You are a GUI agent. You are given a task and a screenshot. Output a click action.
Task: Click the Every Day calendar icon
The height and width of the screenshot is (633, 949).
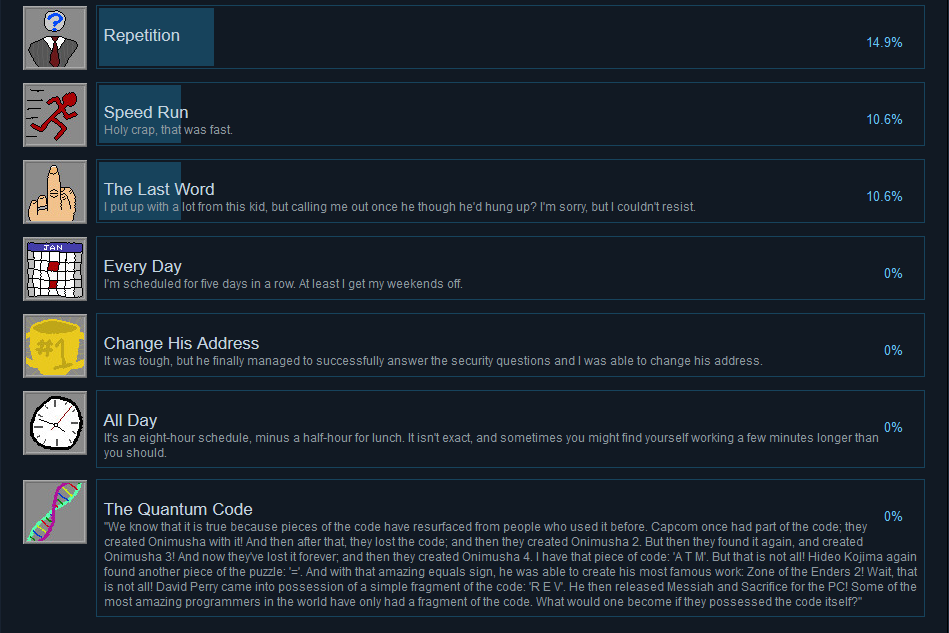click(55, 269)
